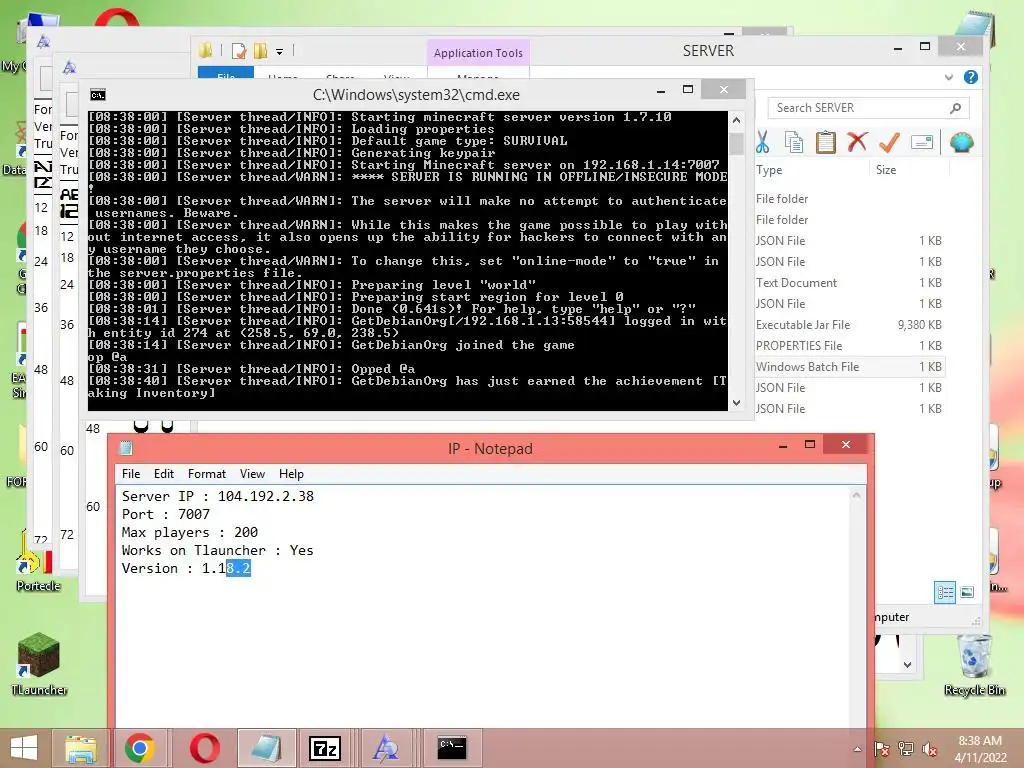Click the magnifier icon in the Search SERVER box
This screenshot has width=1024, height=768.
pos(955,108)
